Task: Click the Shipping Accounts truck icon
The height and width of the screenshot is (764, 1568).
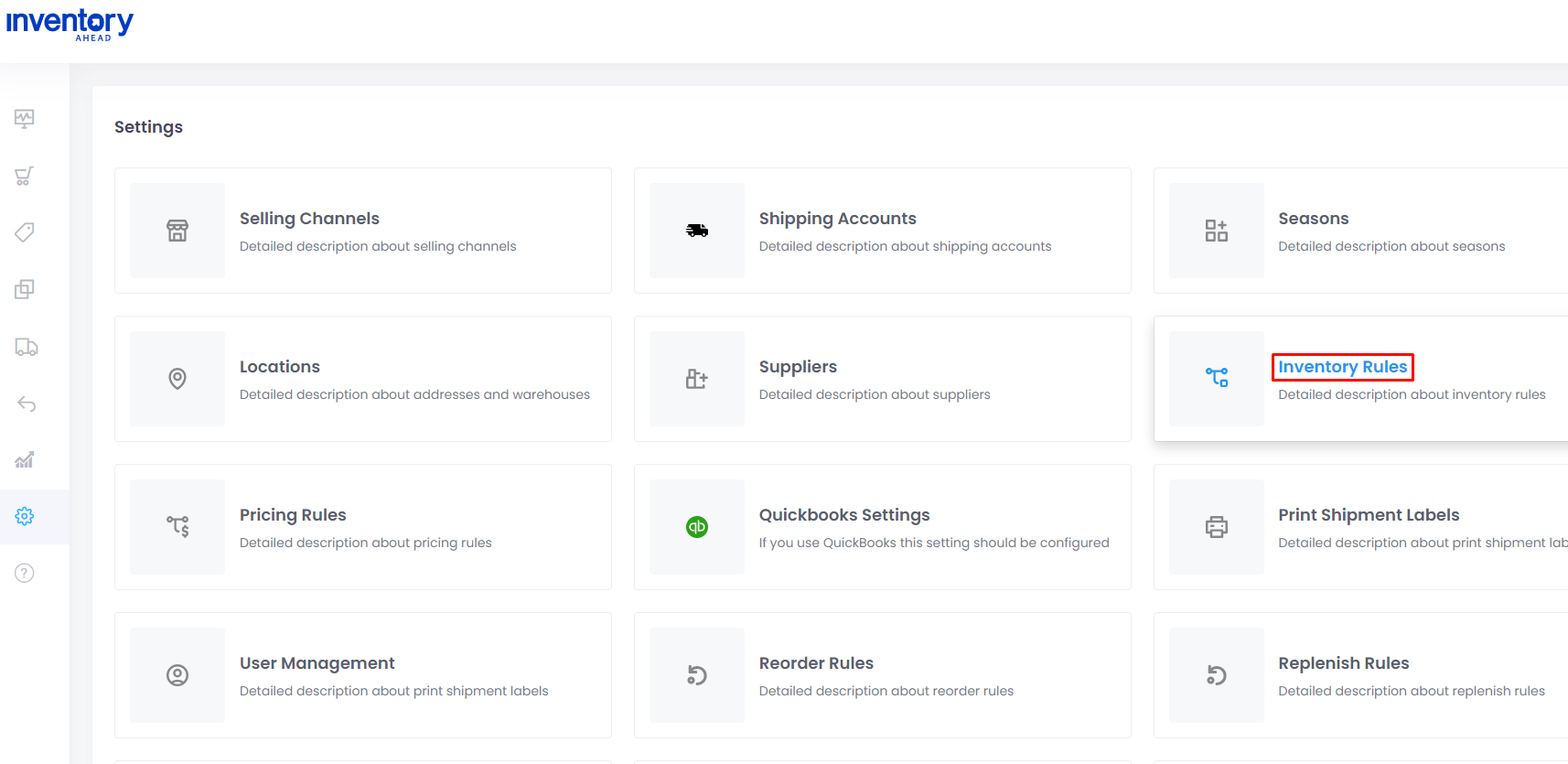Action: (x=697, y=231)
